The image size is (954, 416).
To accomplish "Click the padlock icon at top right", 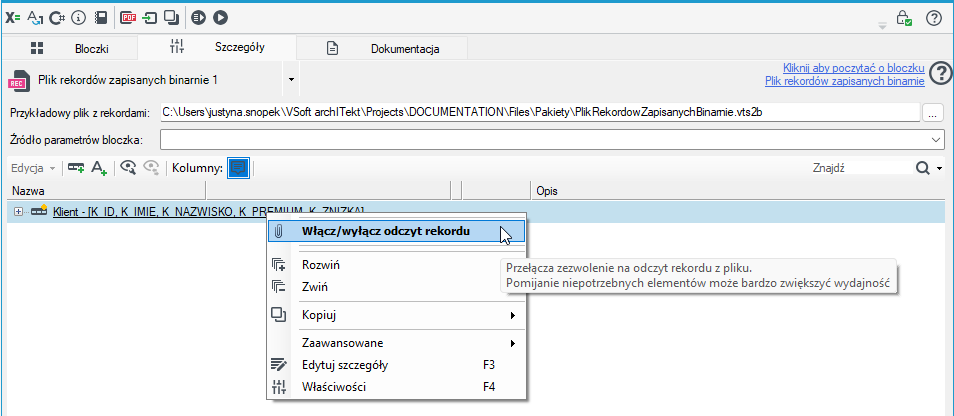I will click(x=905, y=18).
